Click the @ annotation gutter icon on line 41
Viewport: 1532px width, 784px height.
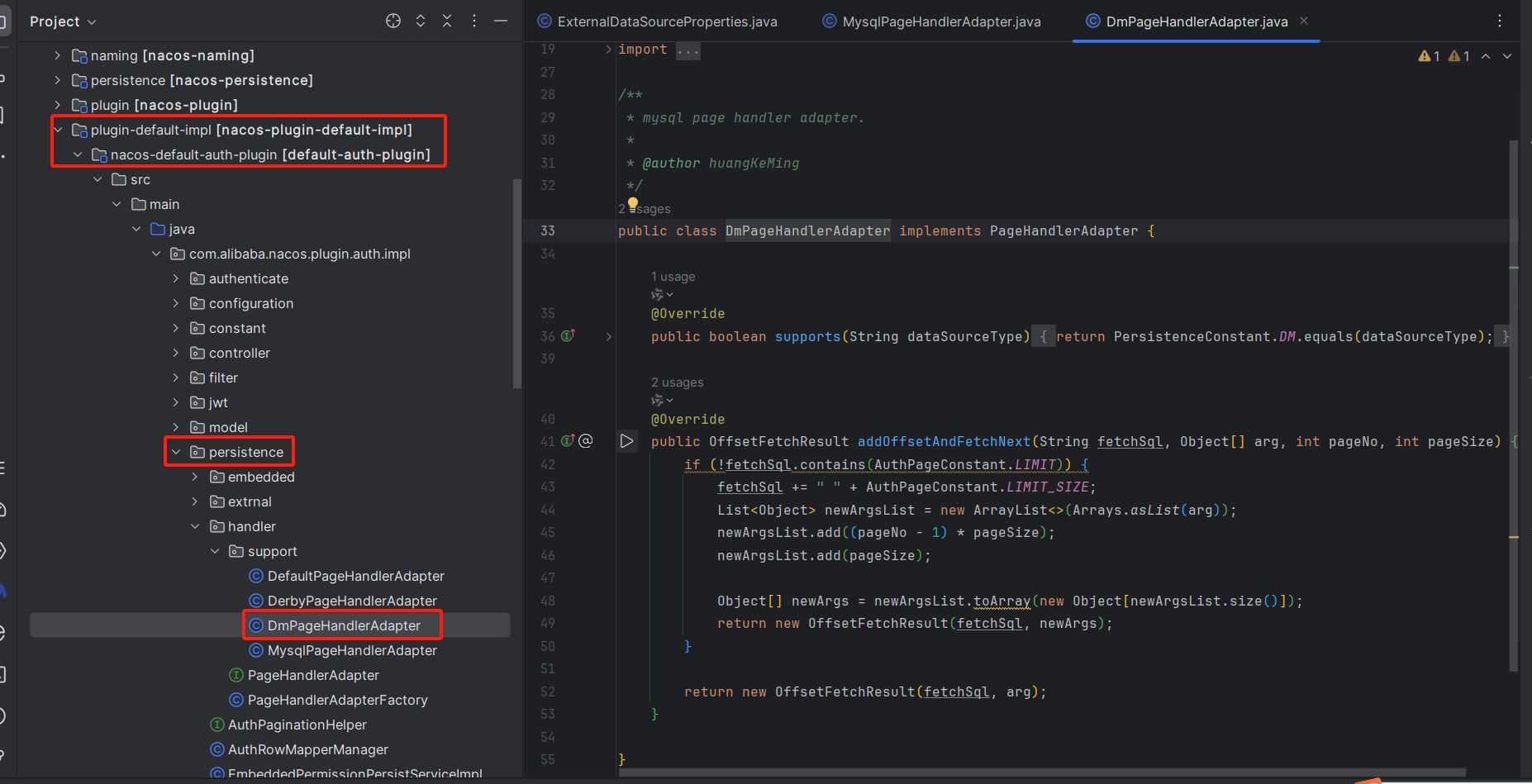pyautogui.click(x=586, y=440)
